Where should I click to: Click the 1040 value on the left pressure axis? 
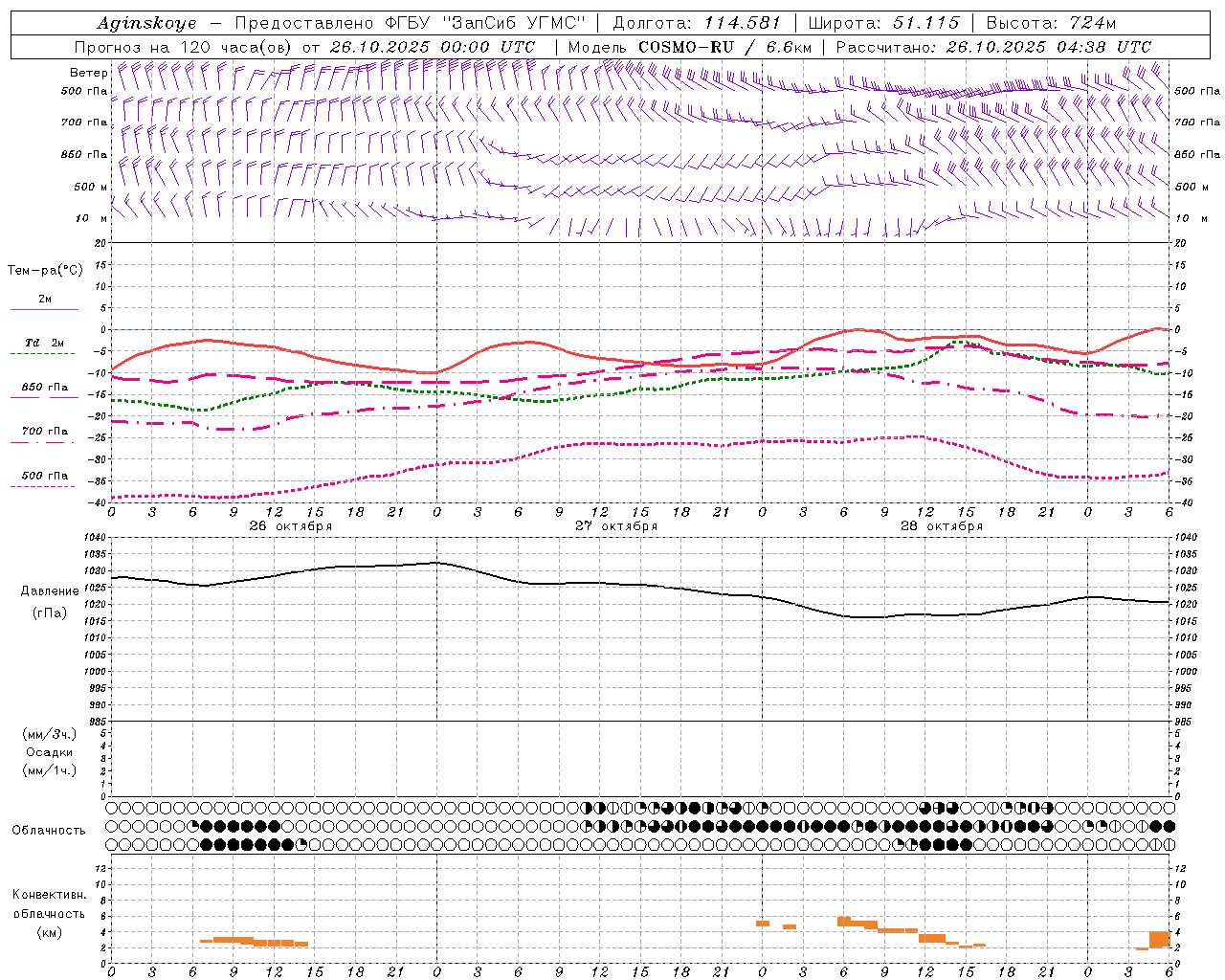click(96, 538)
